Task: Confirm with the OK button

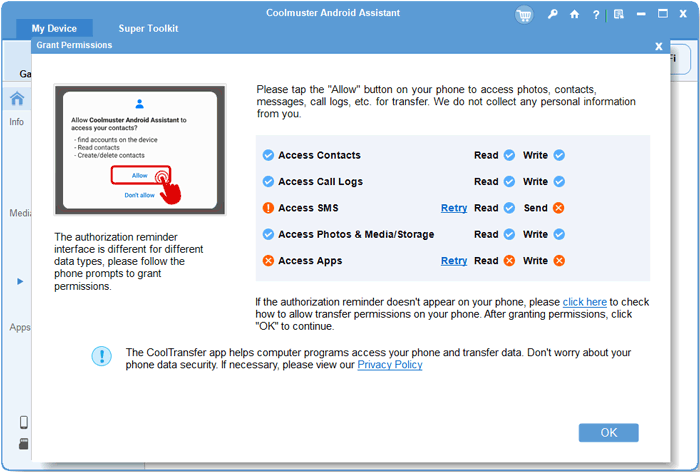Action: tap(608, 433)
